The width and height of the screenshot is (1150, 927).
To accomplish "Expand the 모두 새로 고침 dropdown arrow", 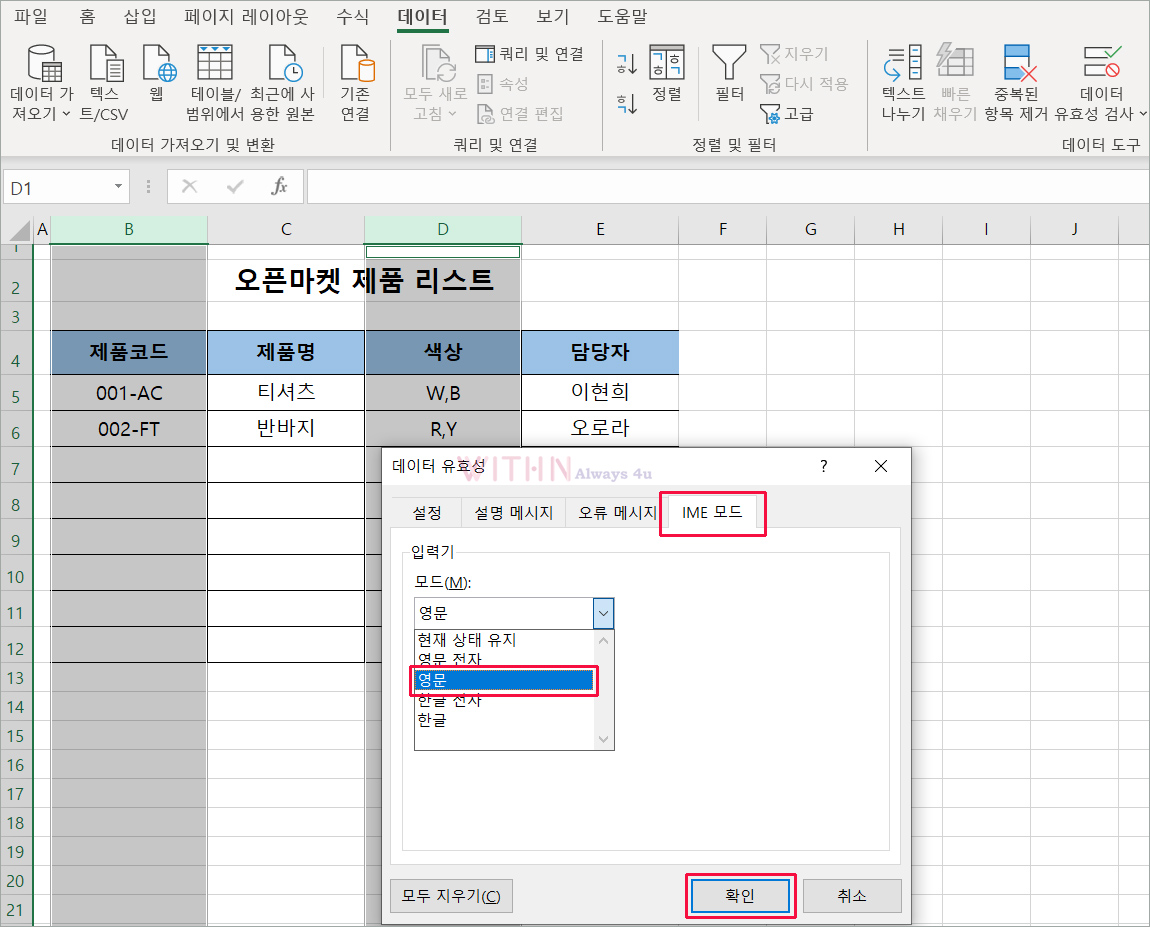I will coord(452,114).
